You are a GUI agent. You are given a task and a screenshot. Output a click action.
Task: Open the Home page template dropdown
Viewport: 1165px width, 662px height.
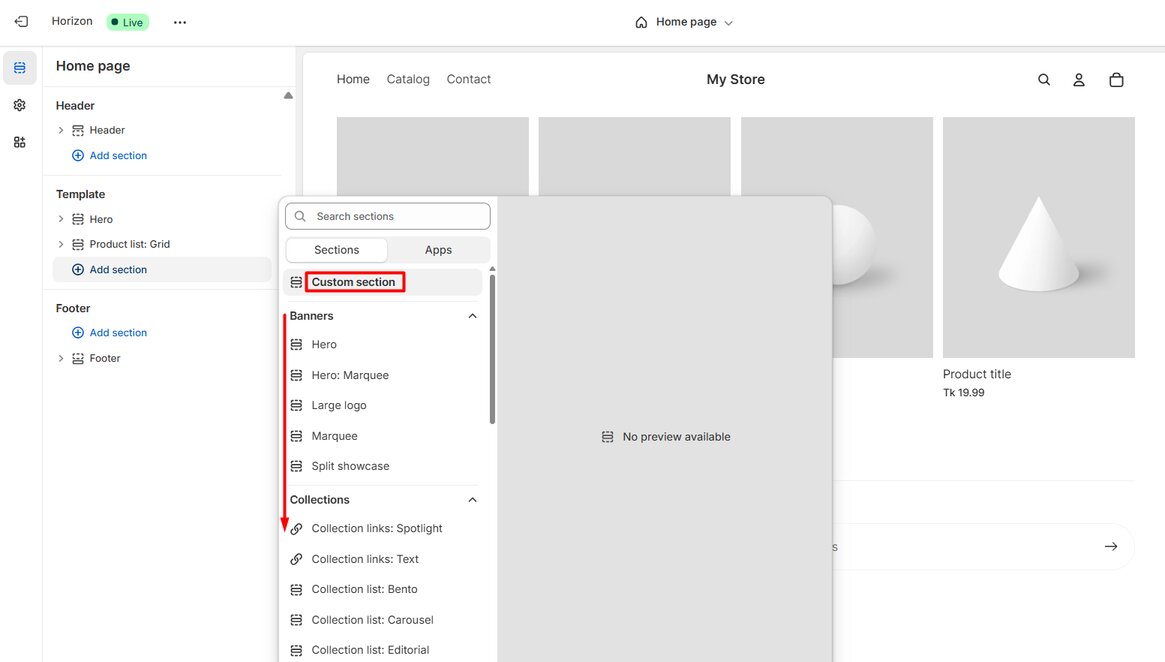point(684,22)
